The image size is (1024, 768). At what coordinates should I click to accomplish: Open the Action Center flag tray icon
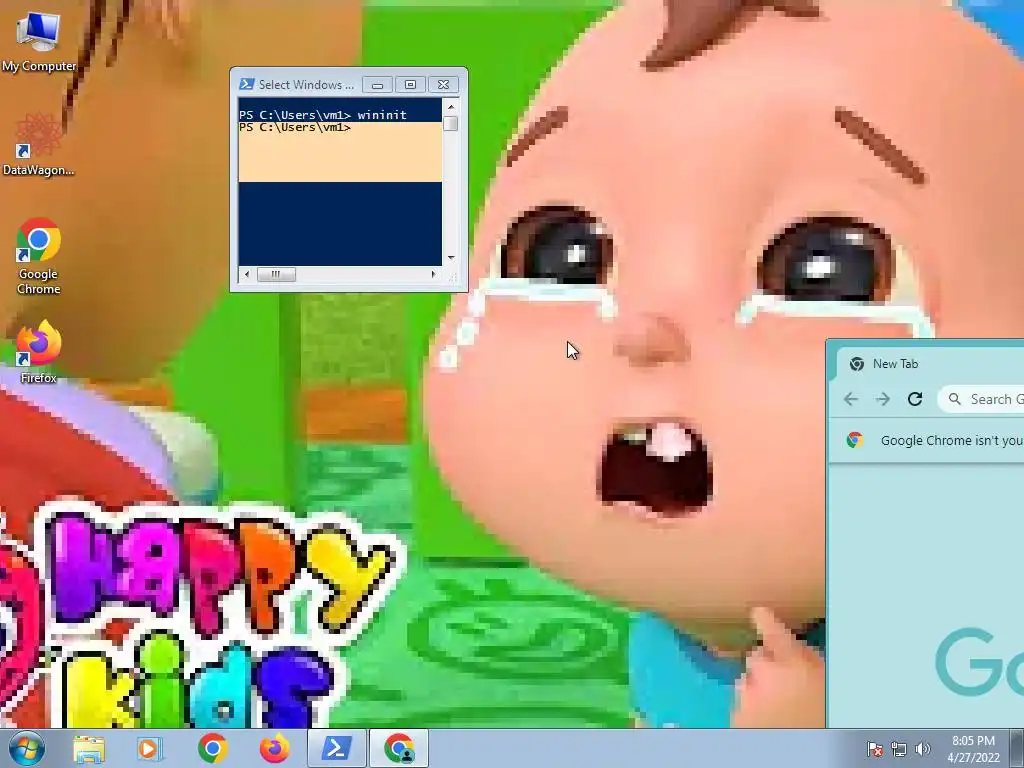coord(875,749)
